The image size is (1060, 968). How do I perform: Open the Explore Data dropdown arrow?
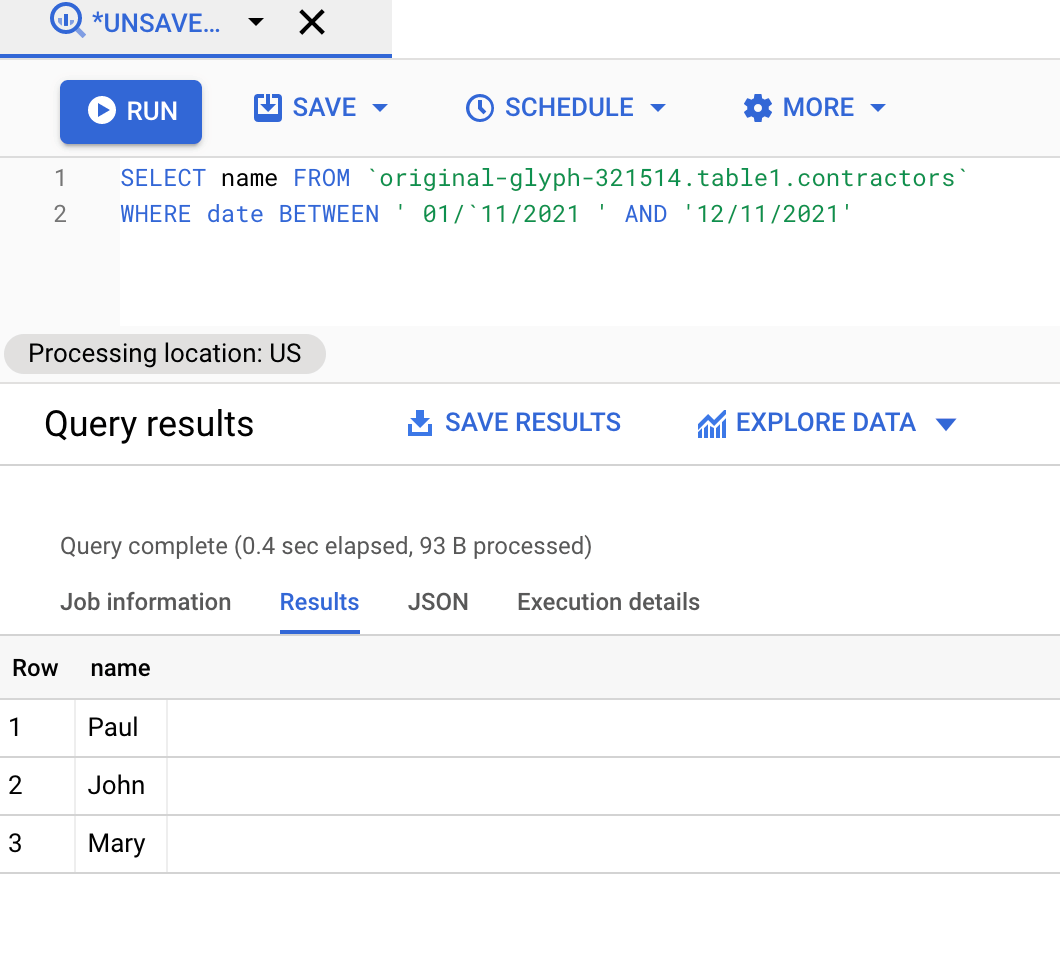click(946, 423)
